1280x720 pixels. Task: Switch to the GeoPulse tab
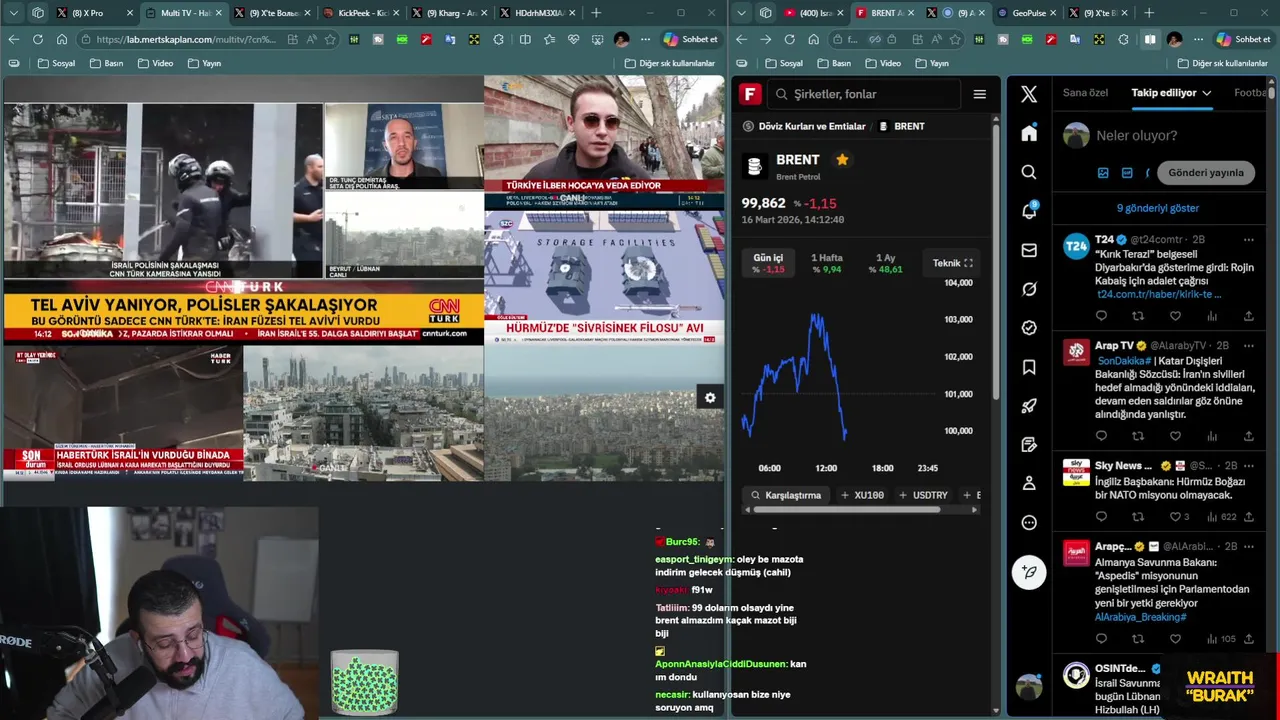tap(1027, 13)
